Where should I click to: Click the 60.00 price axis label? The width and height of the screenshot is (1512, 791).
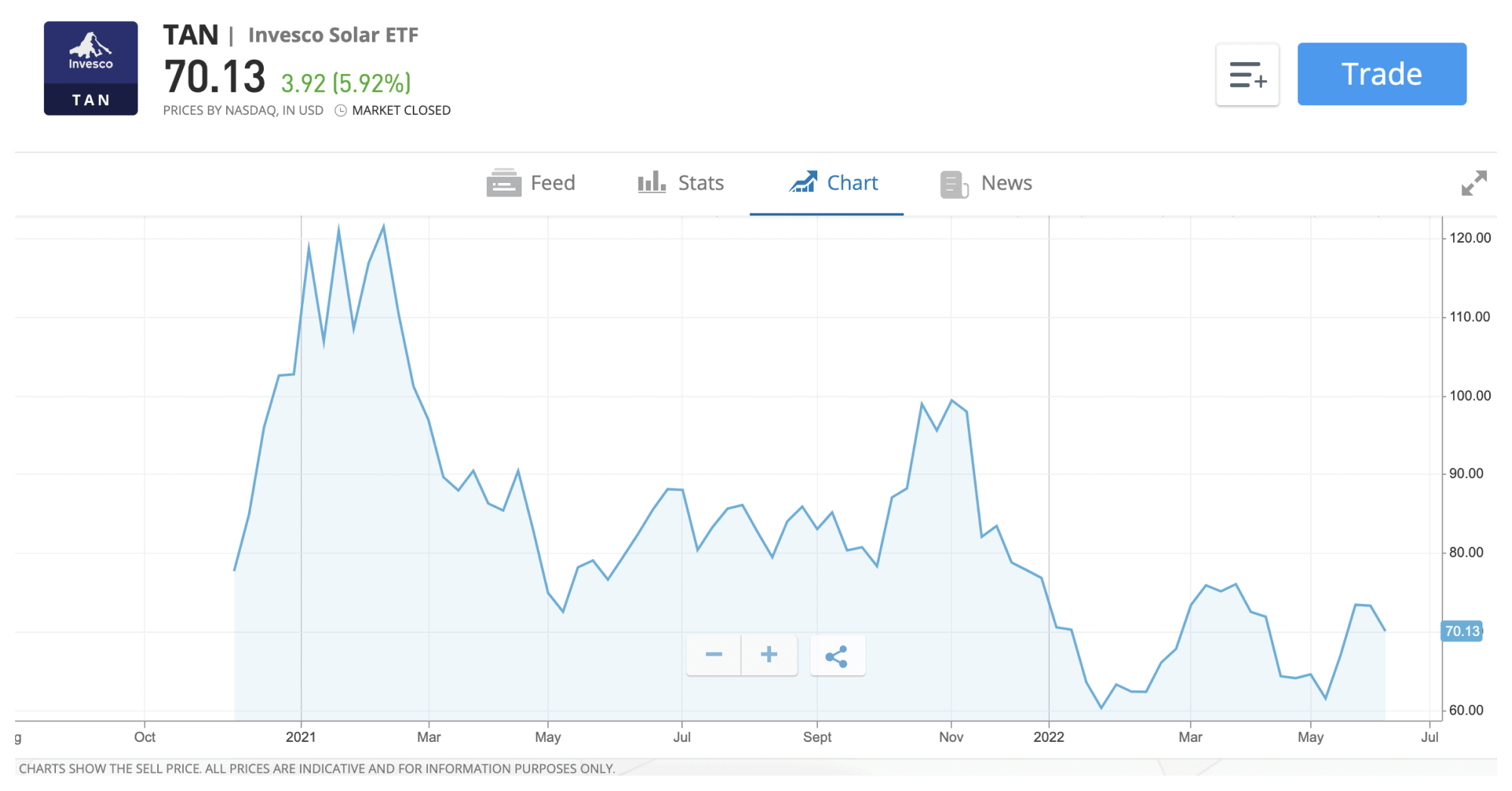tap(1466, 710)
